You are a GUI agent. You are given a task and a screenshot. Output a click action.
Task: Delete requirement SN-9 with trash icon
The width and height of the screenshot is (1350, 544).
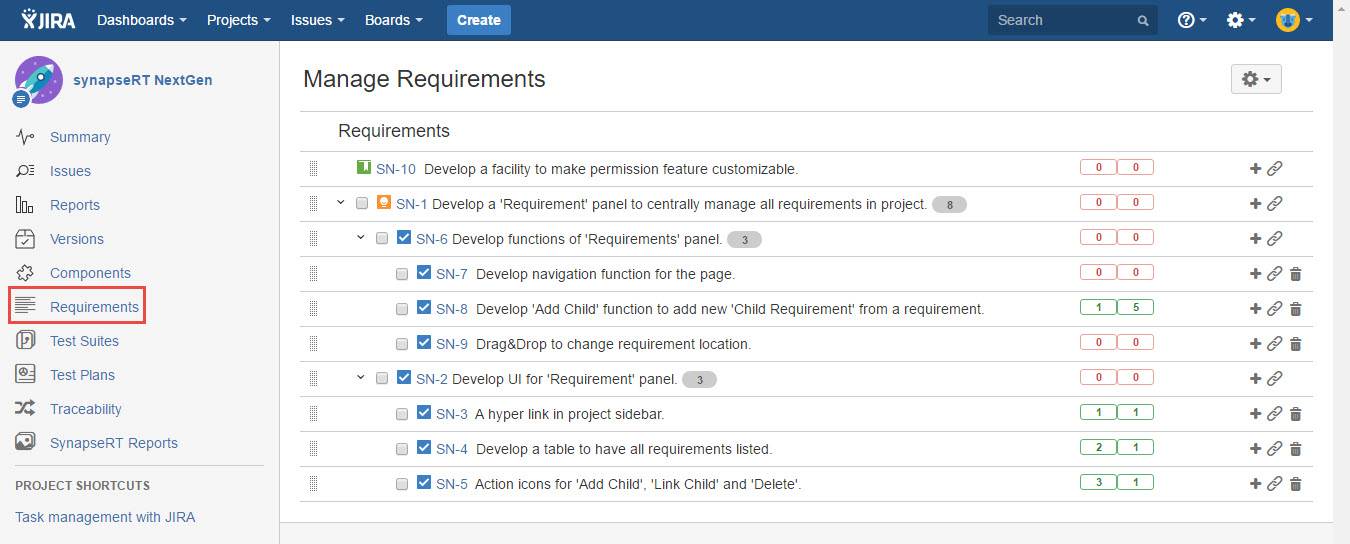1295,344
